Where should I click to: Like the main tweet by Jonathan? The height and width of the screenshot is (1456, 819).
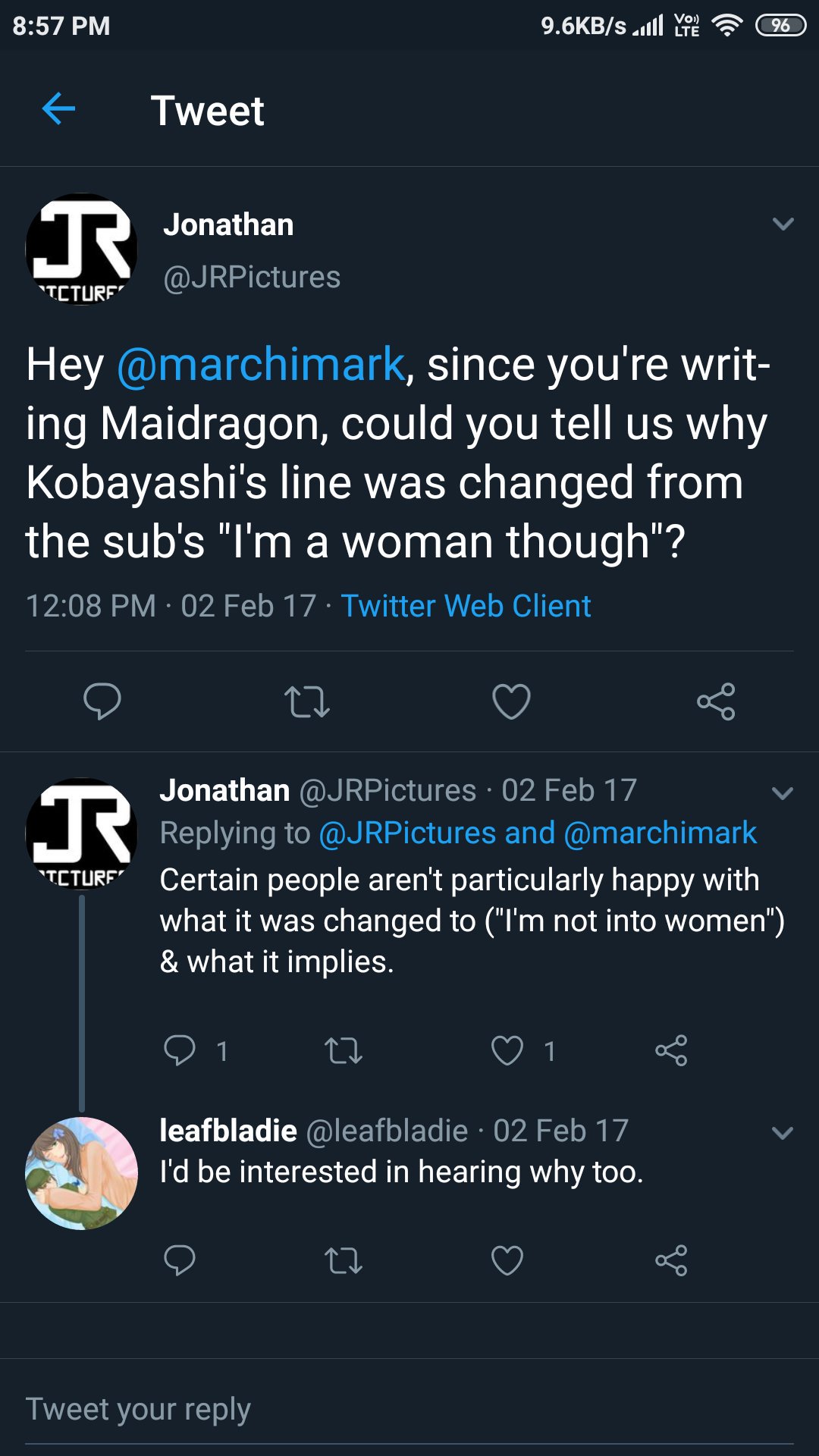pyautogui.click(x=511, y=701)
